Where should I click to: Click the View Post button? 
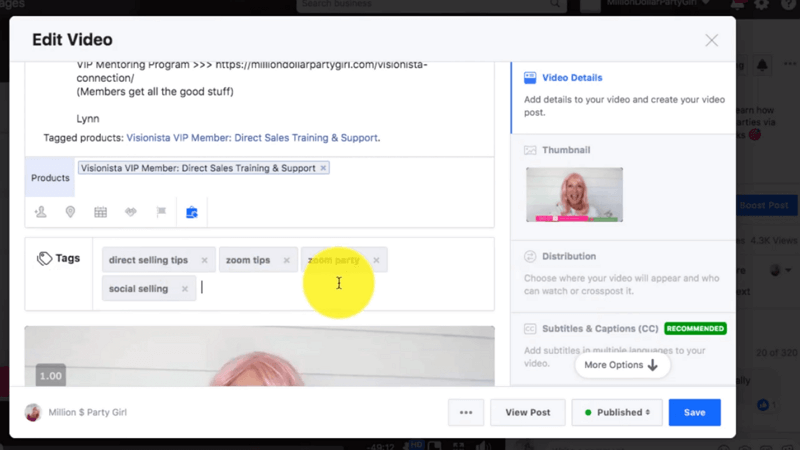pyautogui.click(x=528, y=412)
